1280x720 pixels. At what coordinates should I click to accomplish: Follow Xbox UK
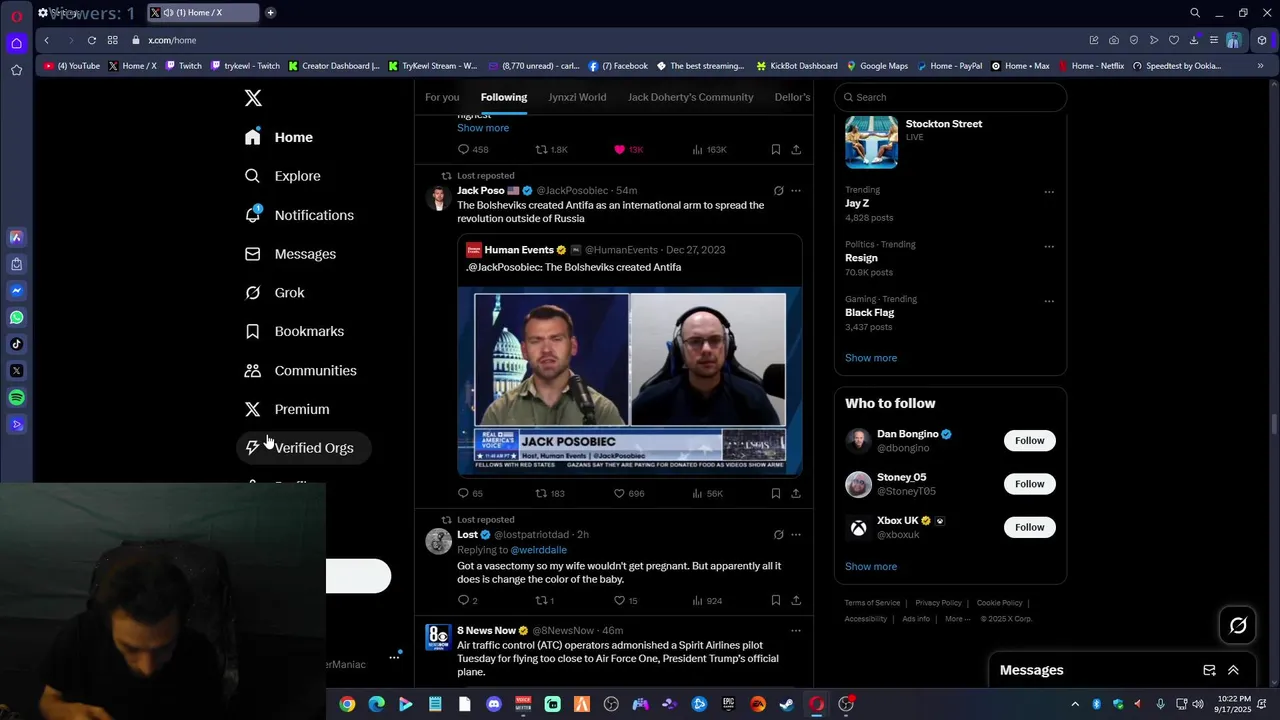[x=1029, y=527]
